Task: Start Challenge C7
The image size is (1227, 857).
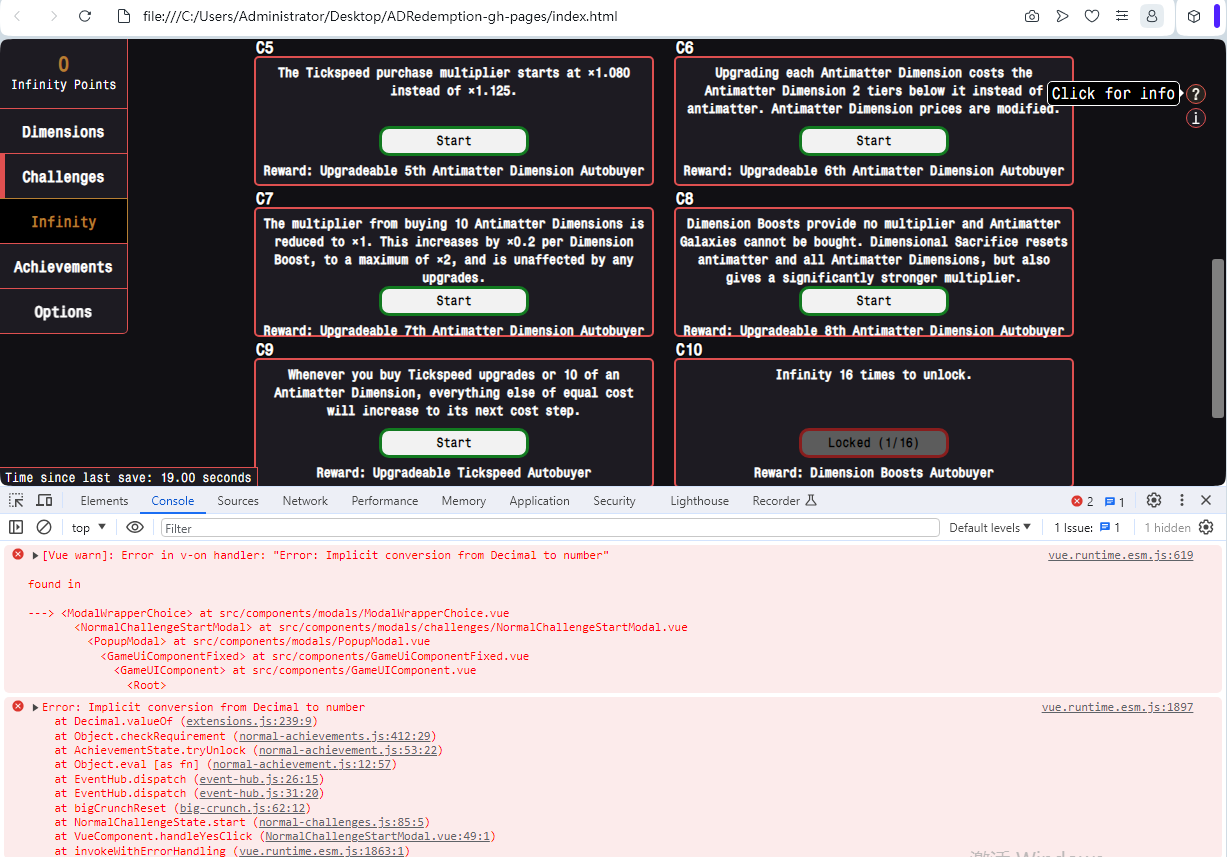Action: point(453,300)
